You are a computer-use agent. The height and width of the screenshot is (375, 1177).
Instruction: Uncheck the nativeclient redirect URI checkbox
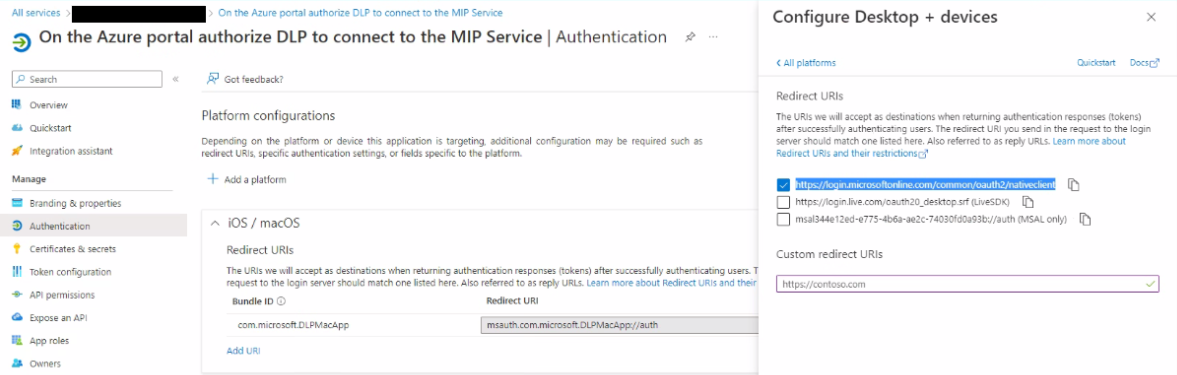(x=784, y=184)
